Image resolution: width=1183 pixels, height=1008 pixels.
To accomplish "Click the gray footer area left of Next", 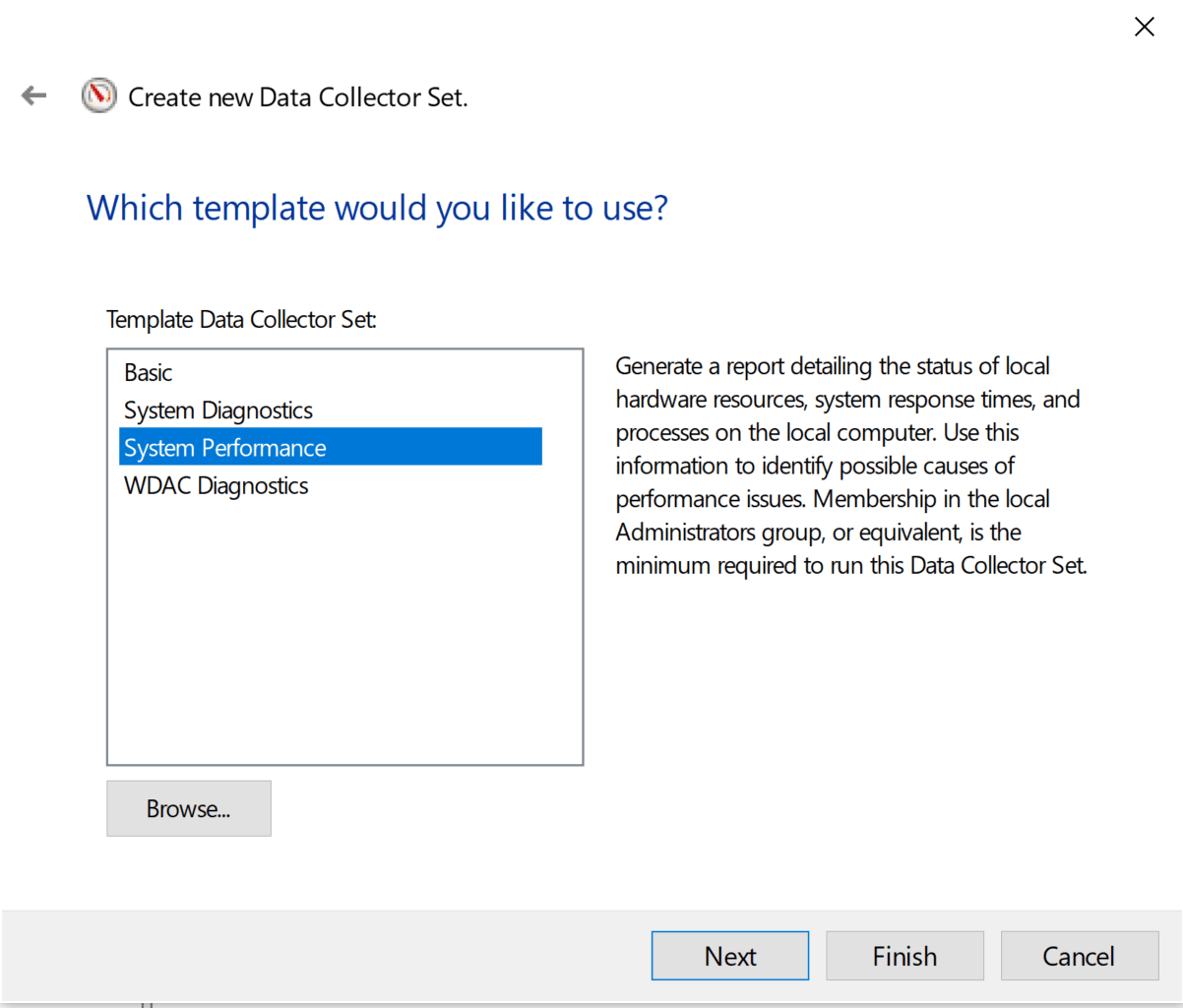I will tap(325, 956).
